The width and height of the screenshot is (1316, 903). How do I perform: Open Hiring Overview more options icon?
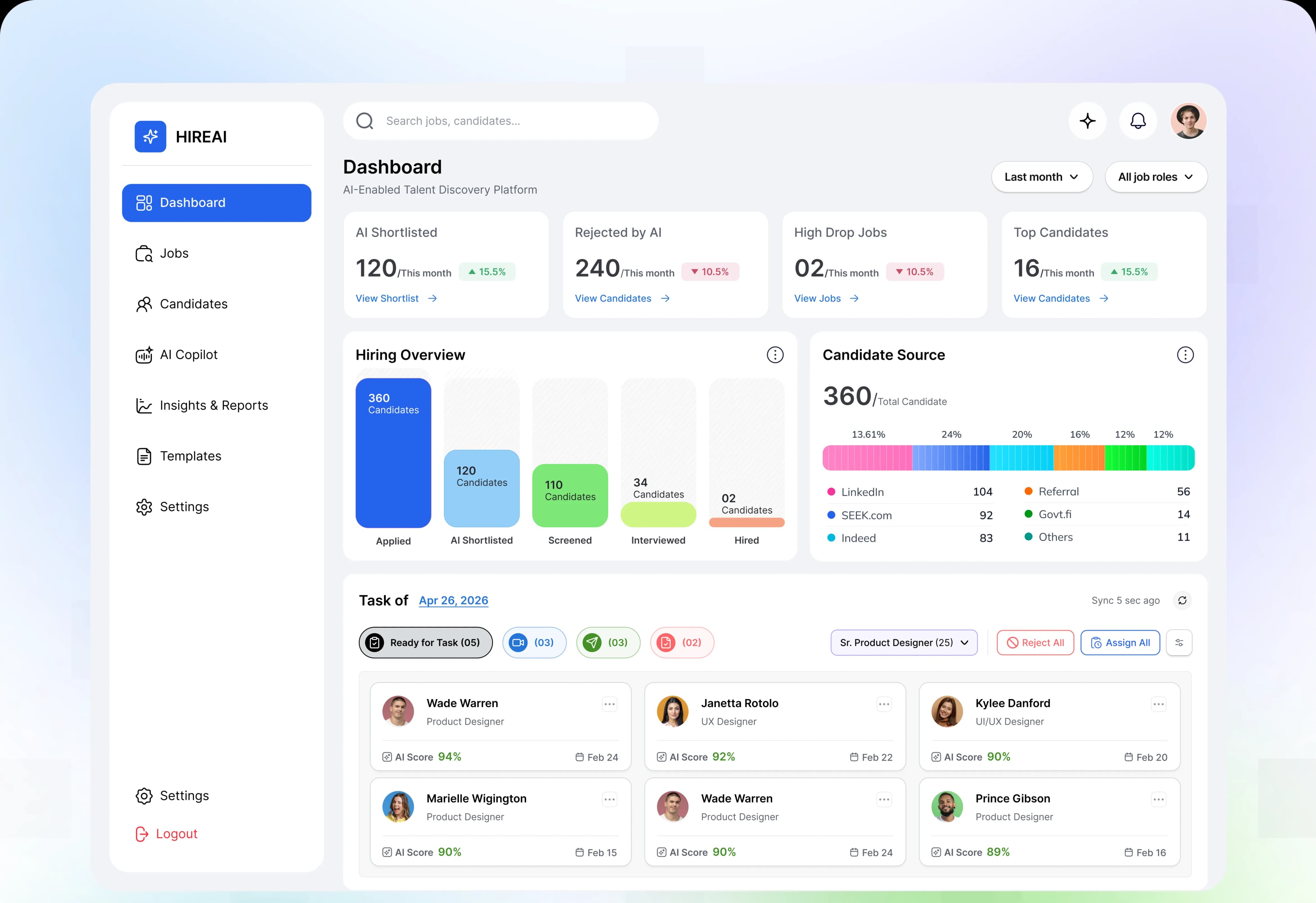(775, 354)
